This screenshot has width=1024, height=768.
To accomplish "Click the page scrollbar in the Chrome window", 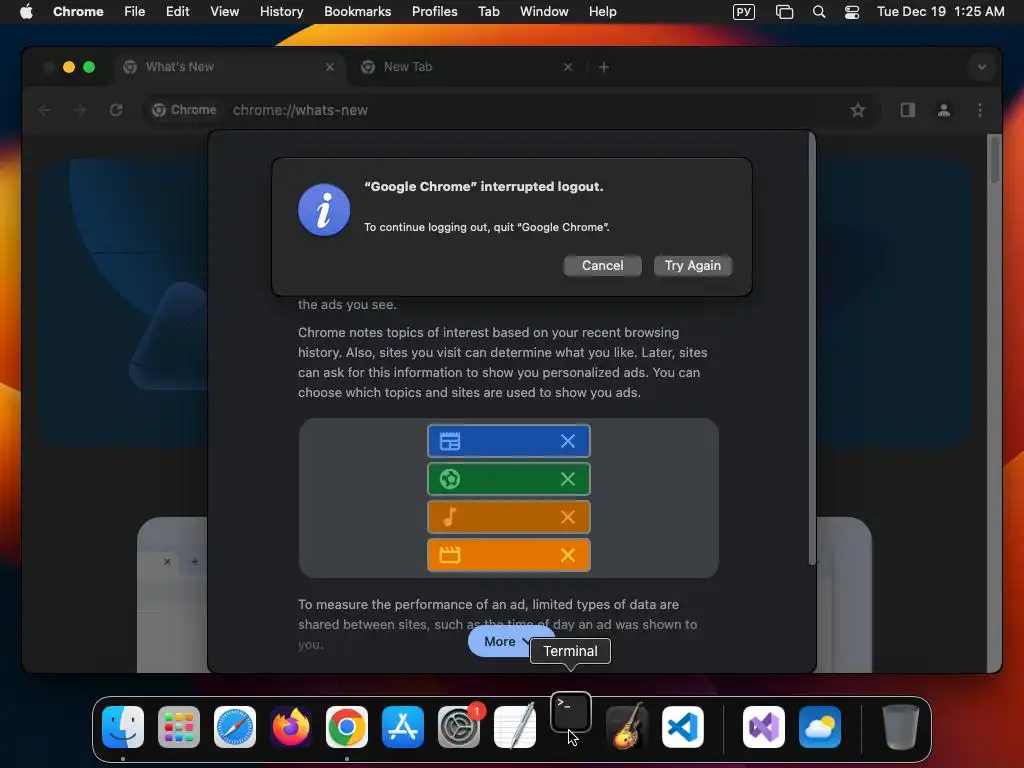I will click(x=994, y=159).
